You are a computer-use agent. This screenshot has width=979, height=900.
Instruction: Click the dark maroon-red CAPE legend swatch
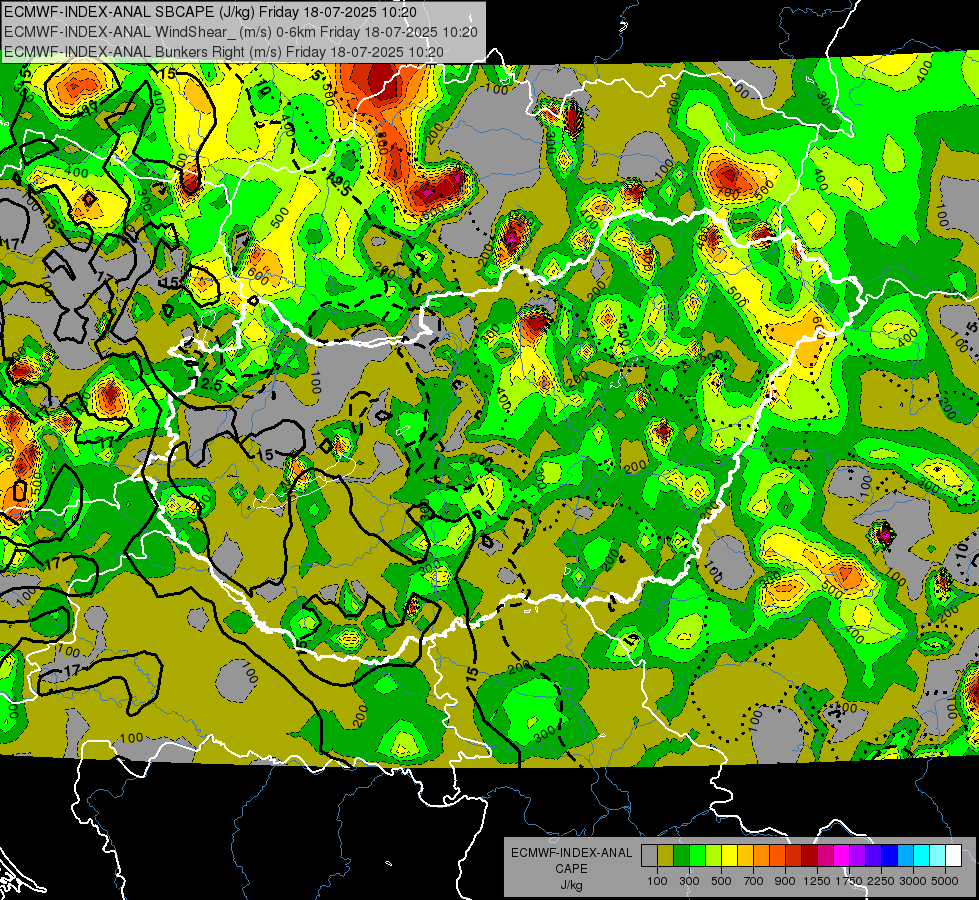(x=809, y=856)
